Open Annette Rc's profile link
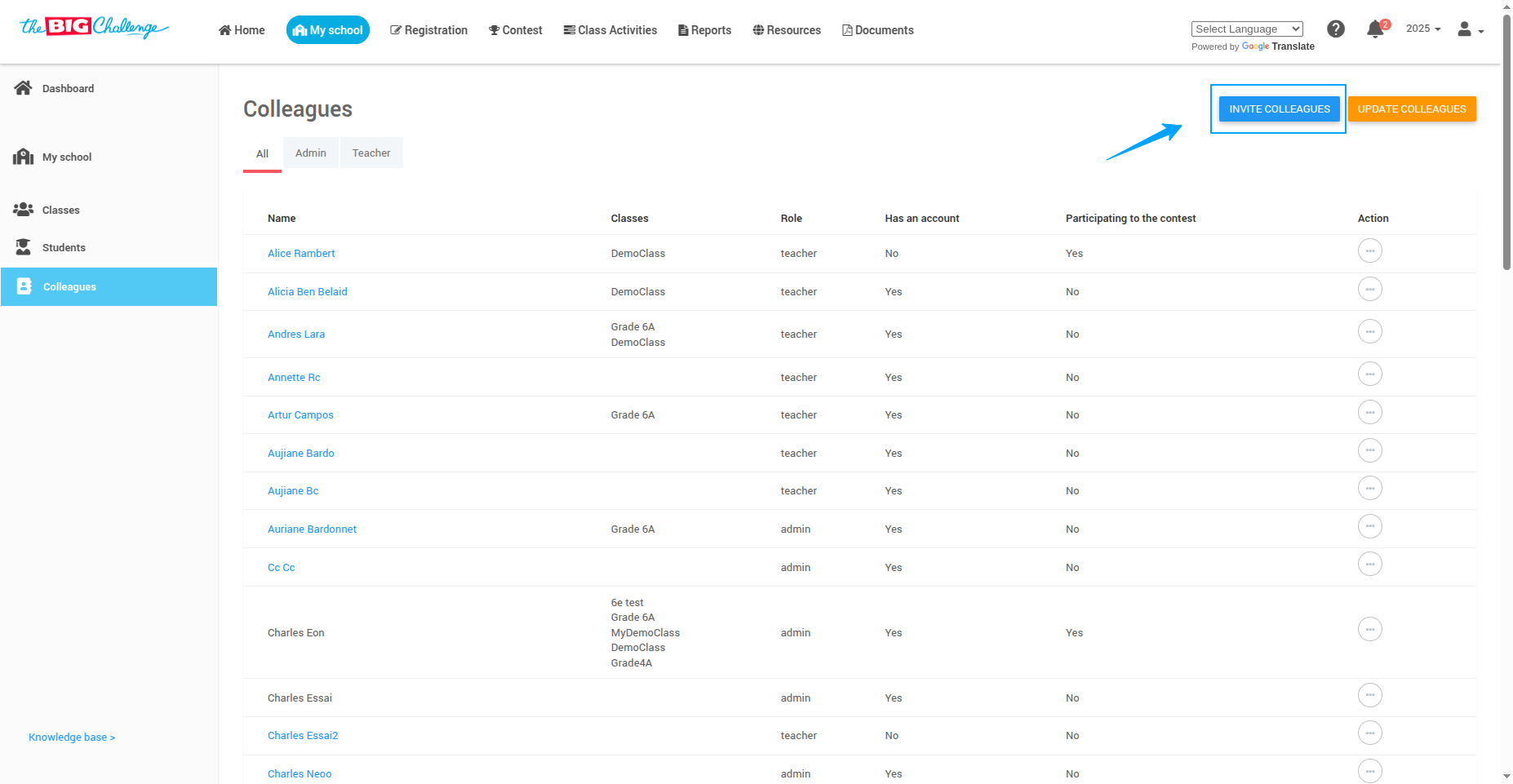Screen dimensions: 1513x784 294,377
